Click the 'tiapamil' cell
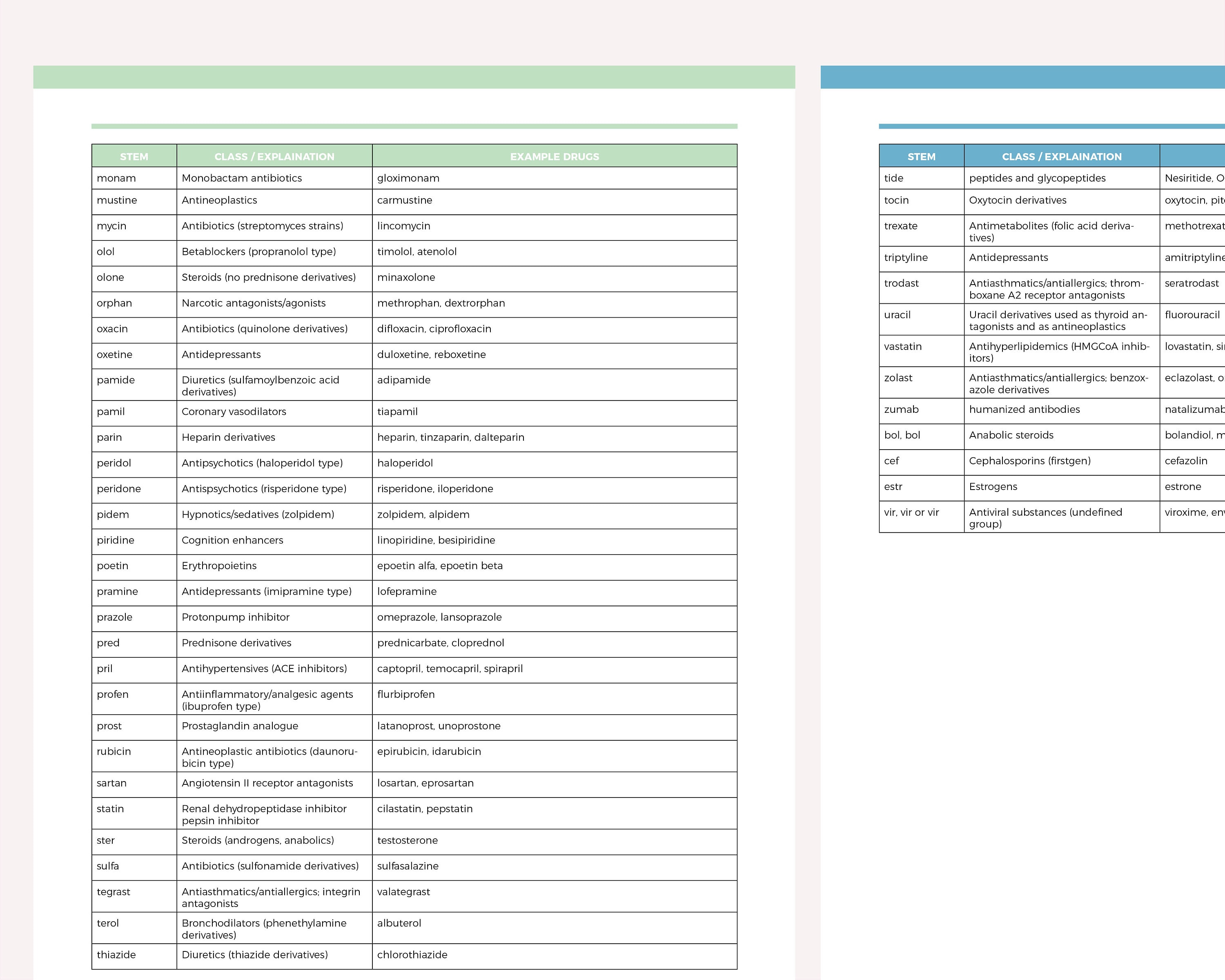The image size is (1225, 980). [555, 413]
